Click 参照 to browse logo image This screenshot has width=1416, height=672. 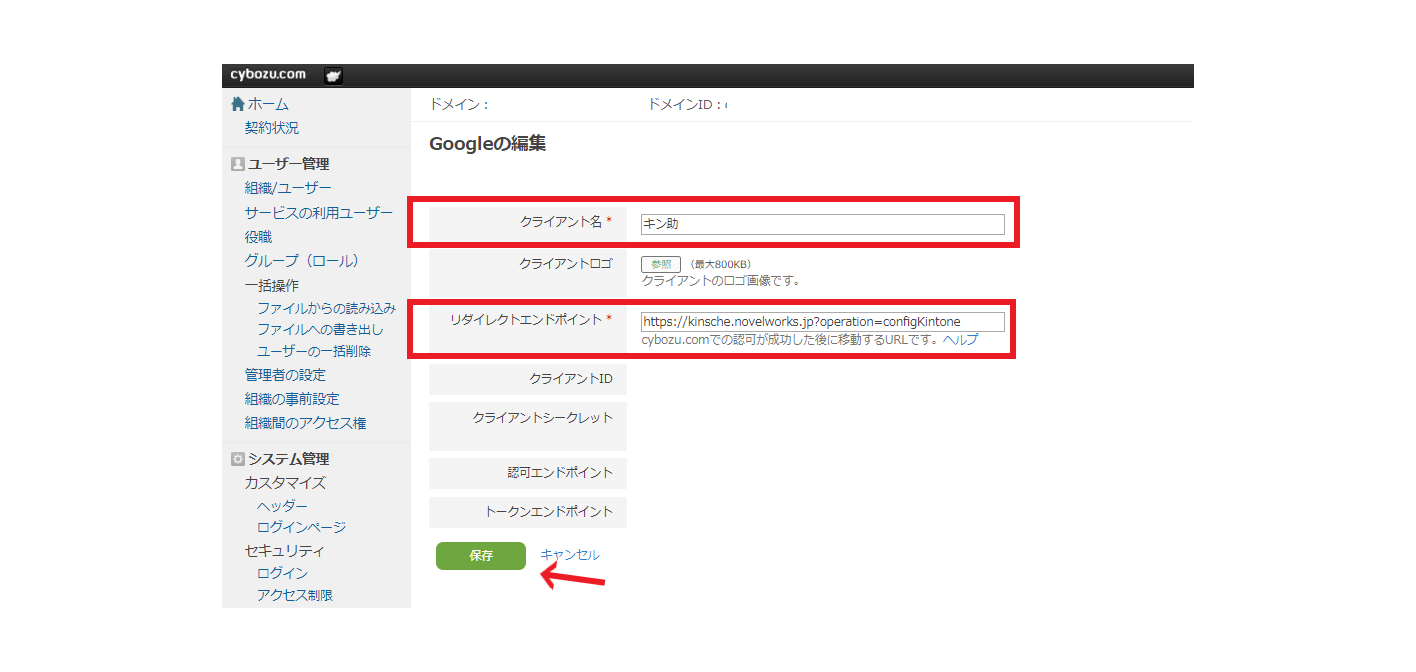(661, 264)
